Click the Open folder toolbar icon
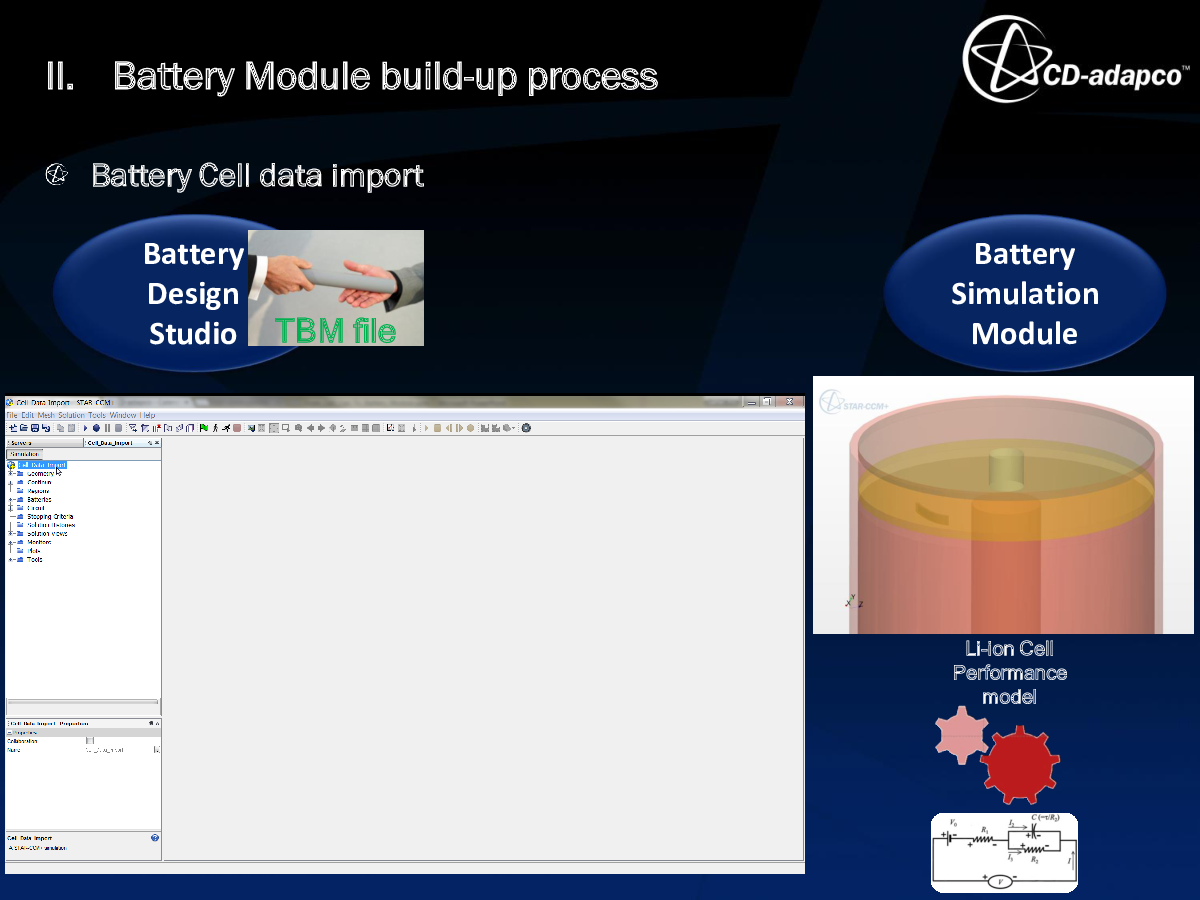1200x900 pixels. pos(23,428)
